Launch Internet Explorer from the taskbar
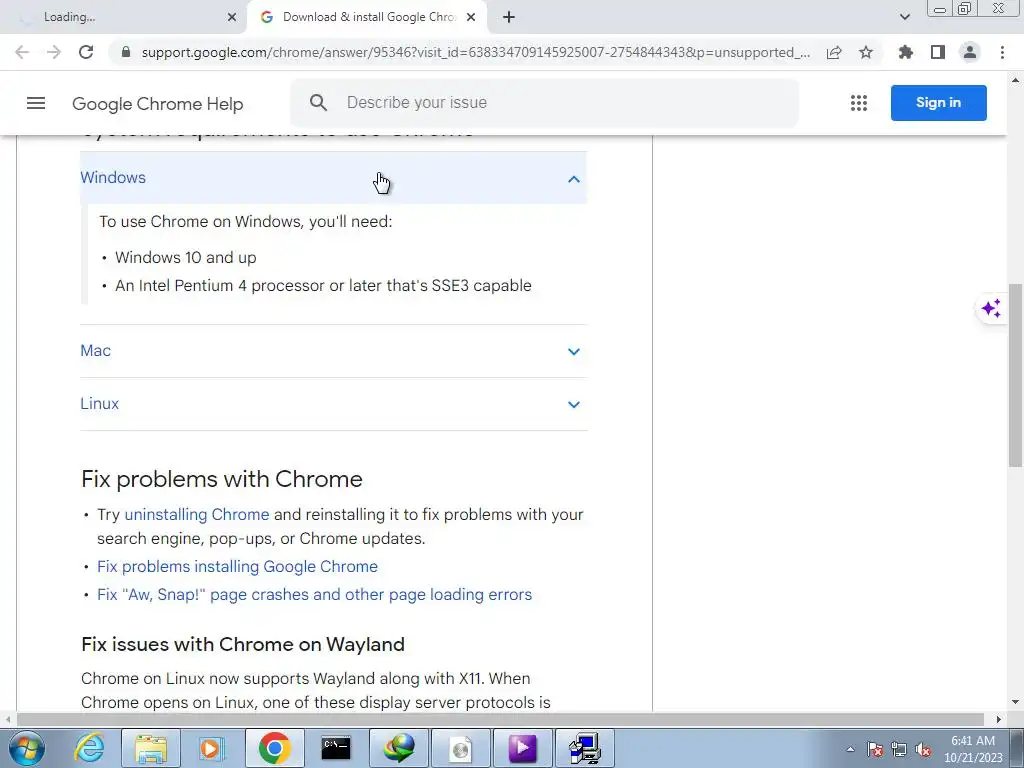Screen dimensions: 1024x768 (89, 748)
